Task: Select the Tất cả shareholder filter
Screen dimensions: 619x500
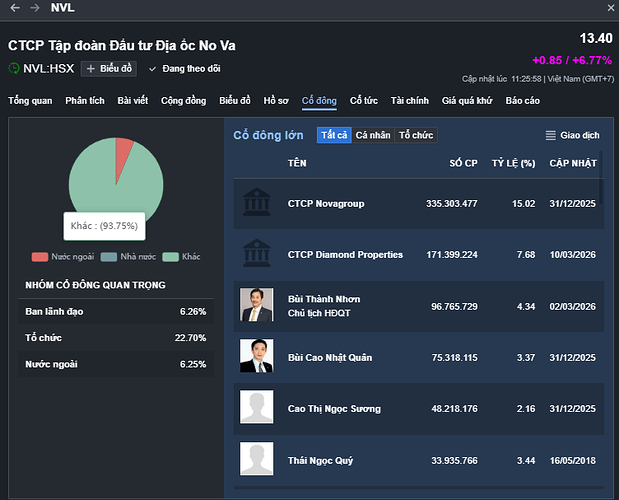Action: pyautogui.click(x=334, y=135)
